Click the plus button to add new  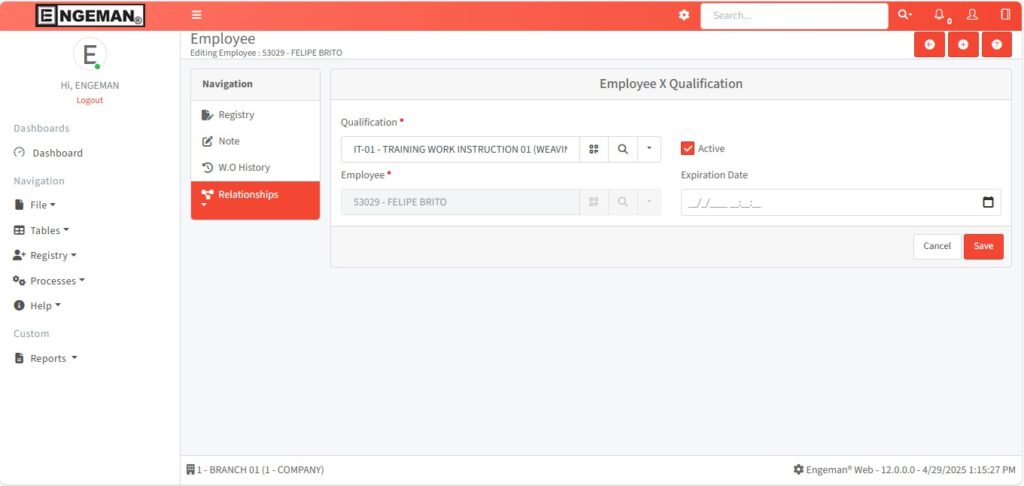coord(963,45)
